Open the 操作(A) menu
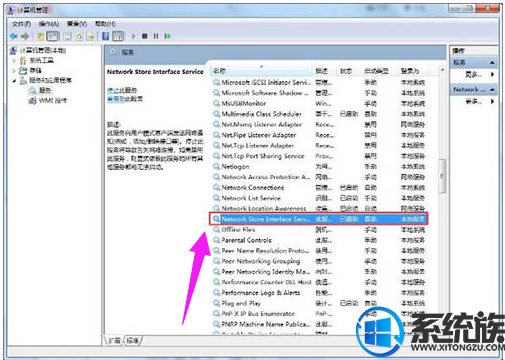Screen dimensions: 505x360 pyautogui.click(x=49, y=24)
